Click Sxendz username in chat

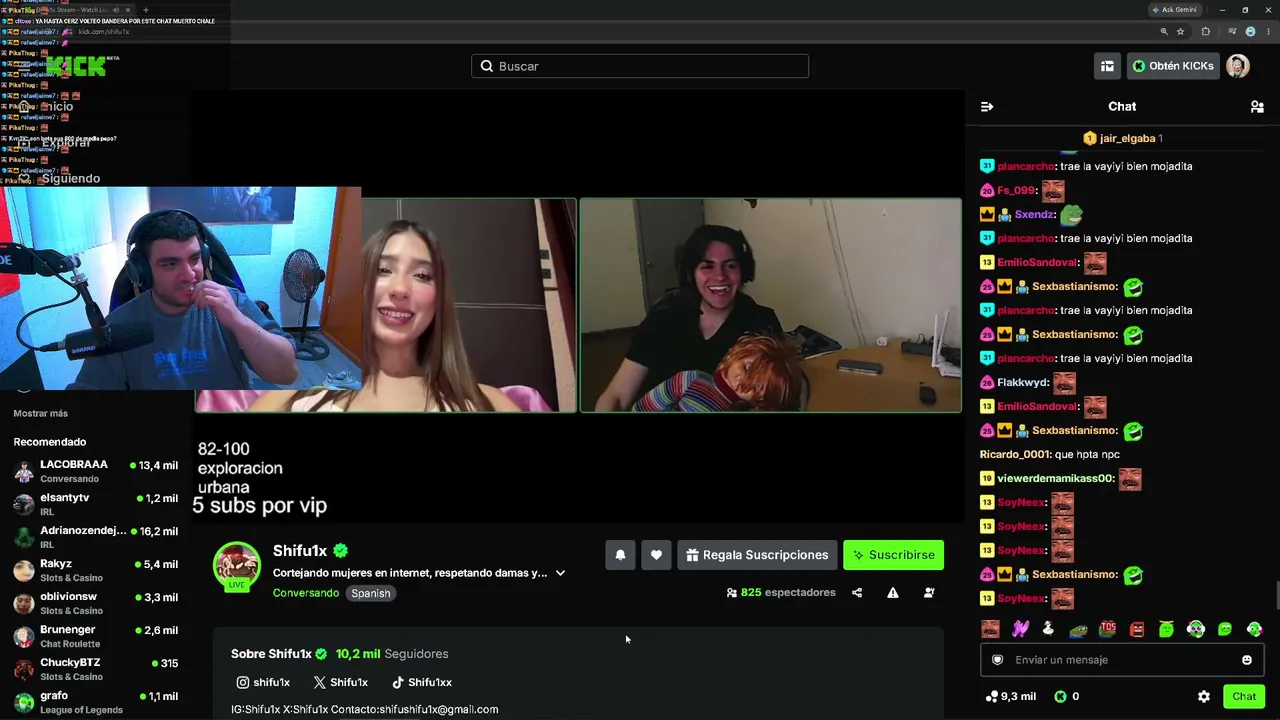[1035, 214]
